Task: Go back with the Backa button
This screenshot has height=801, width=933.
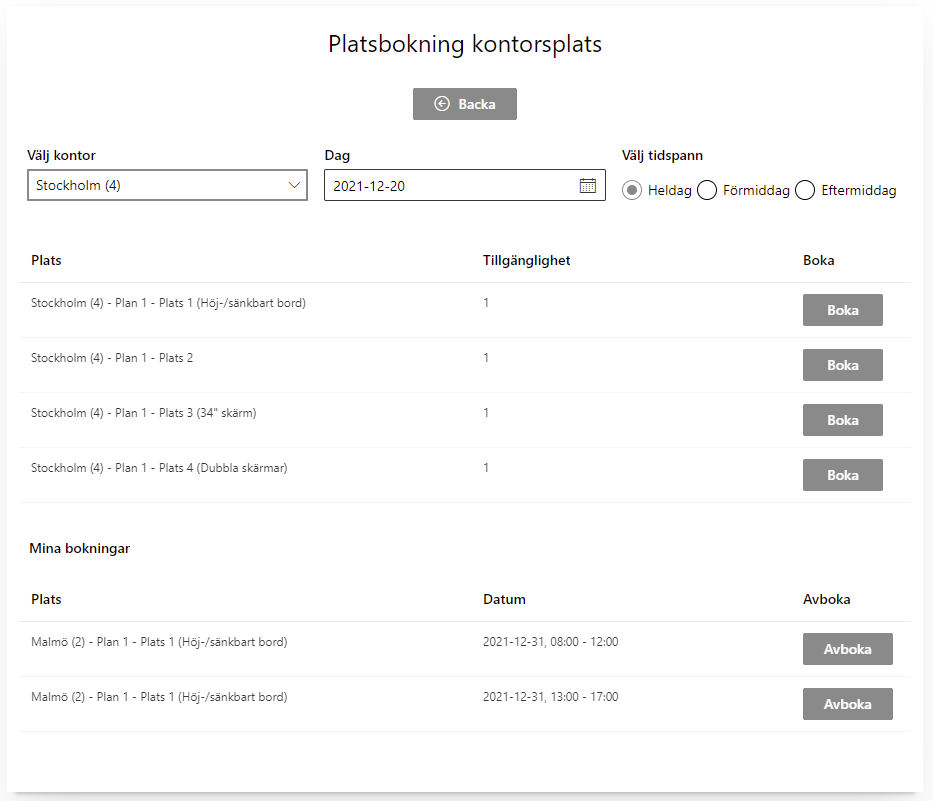Action: [x=465, y=104]
